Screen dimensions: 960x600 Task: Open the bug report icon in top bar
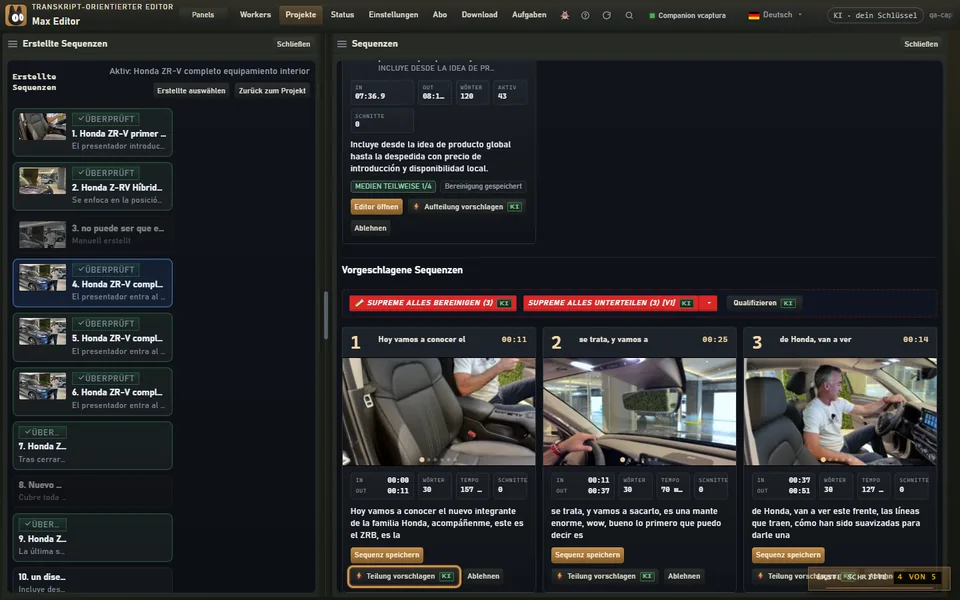pyautogui.click(x=564, y=15)
